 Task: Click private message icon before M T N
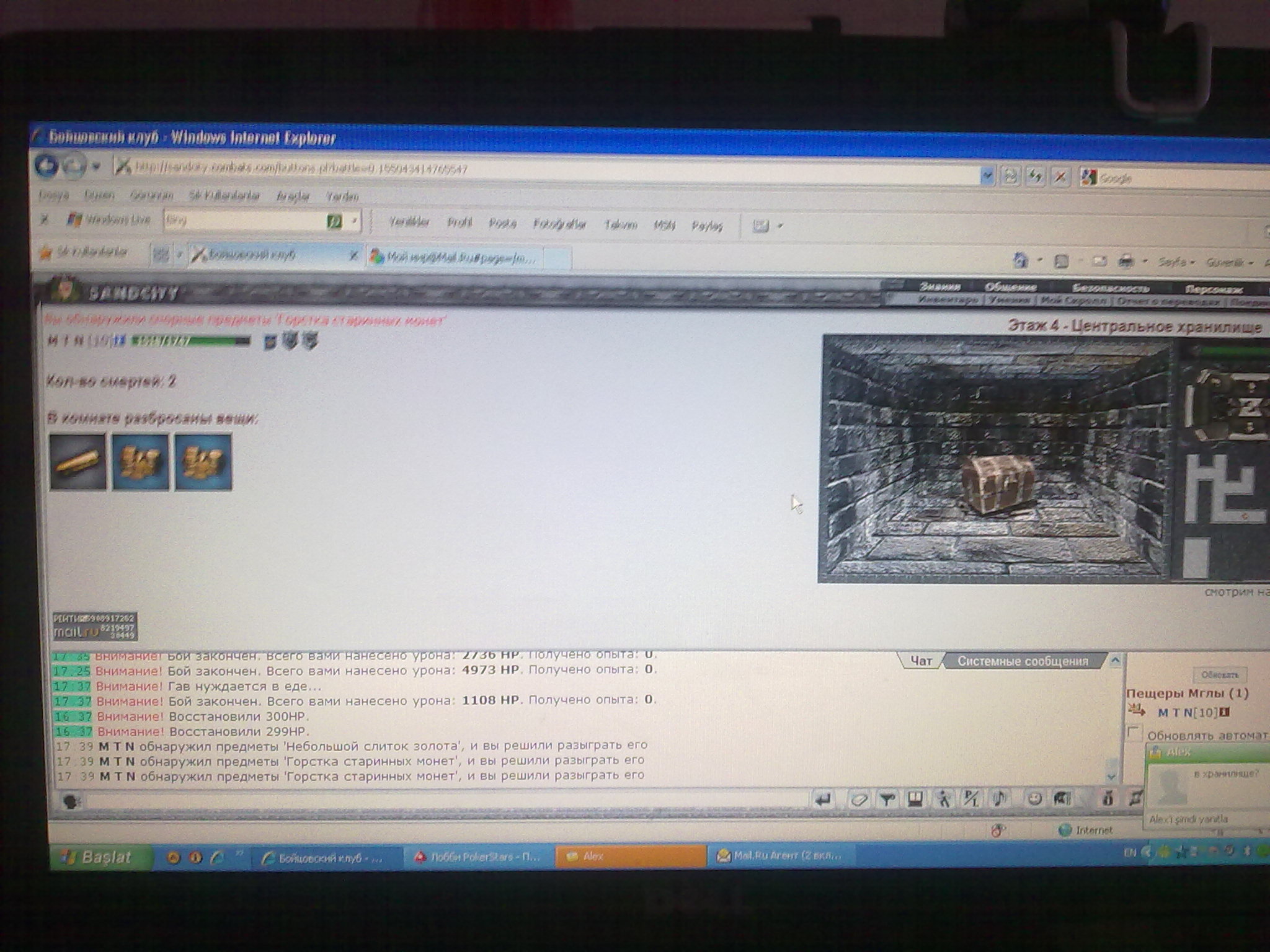(1137, 710)
